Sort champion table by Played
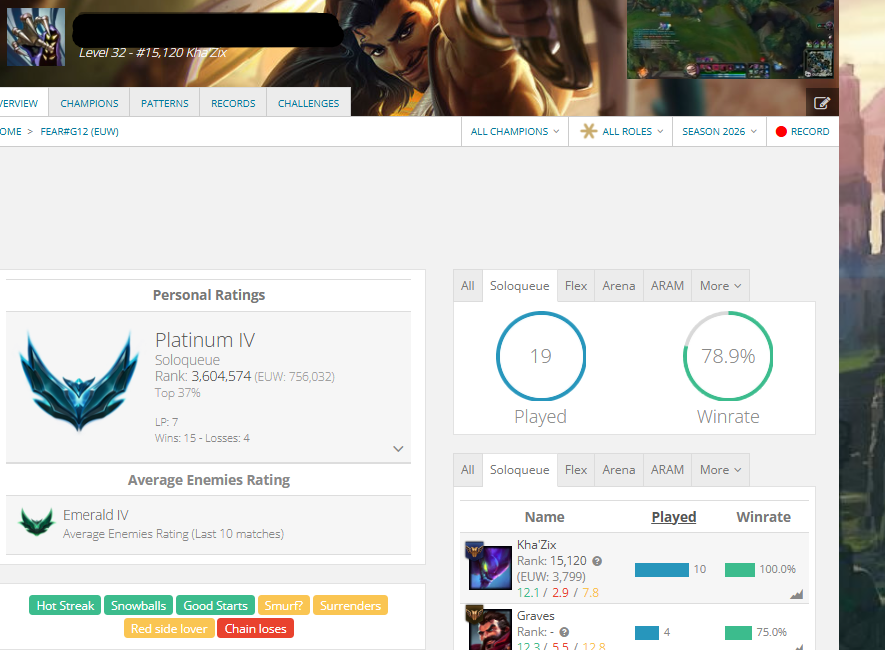The height and width of the screenshot is (650, 885). click(673, 517)
